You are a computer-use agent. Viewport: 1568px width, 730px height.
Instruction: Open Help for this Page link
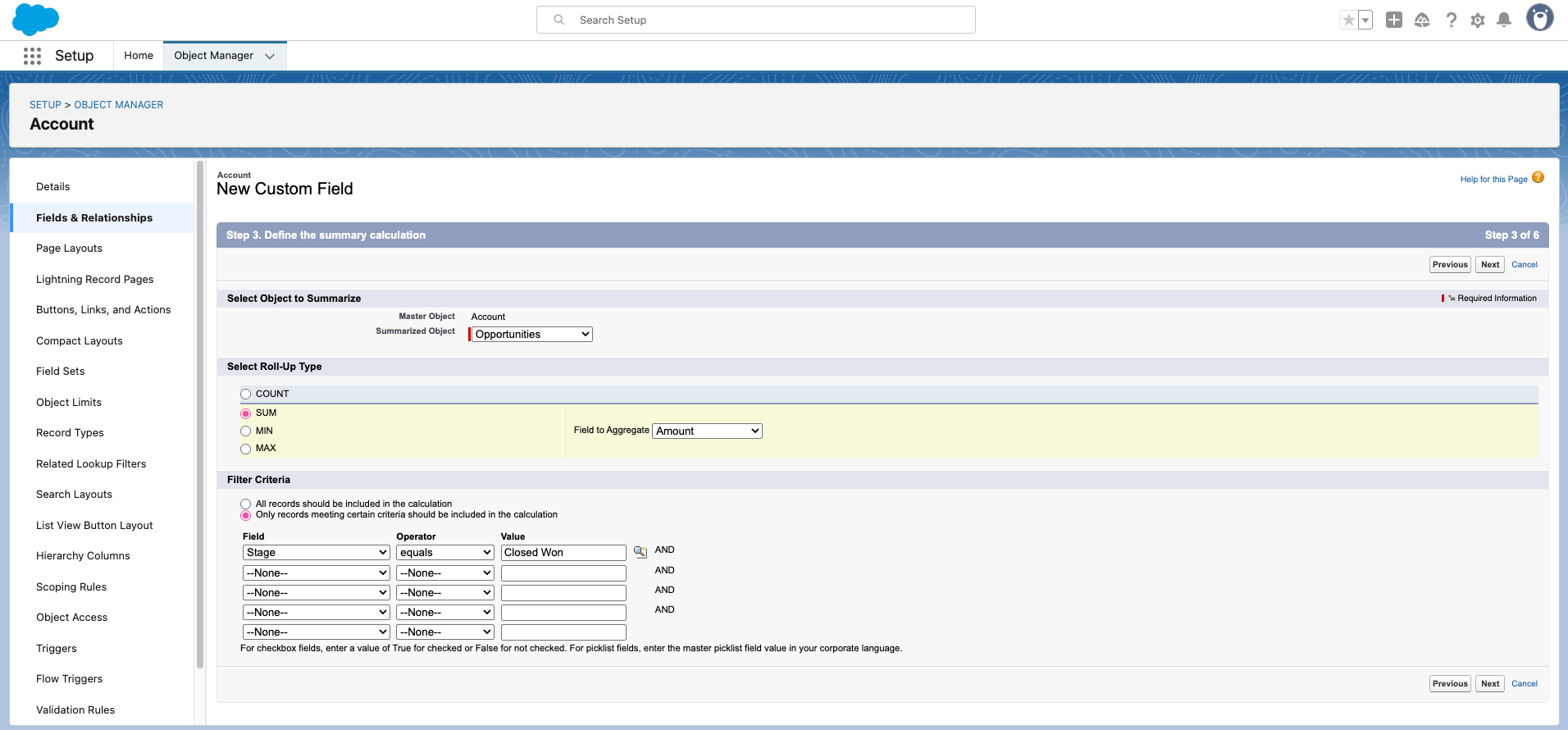click(x=1493, y=180)
